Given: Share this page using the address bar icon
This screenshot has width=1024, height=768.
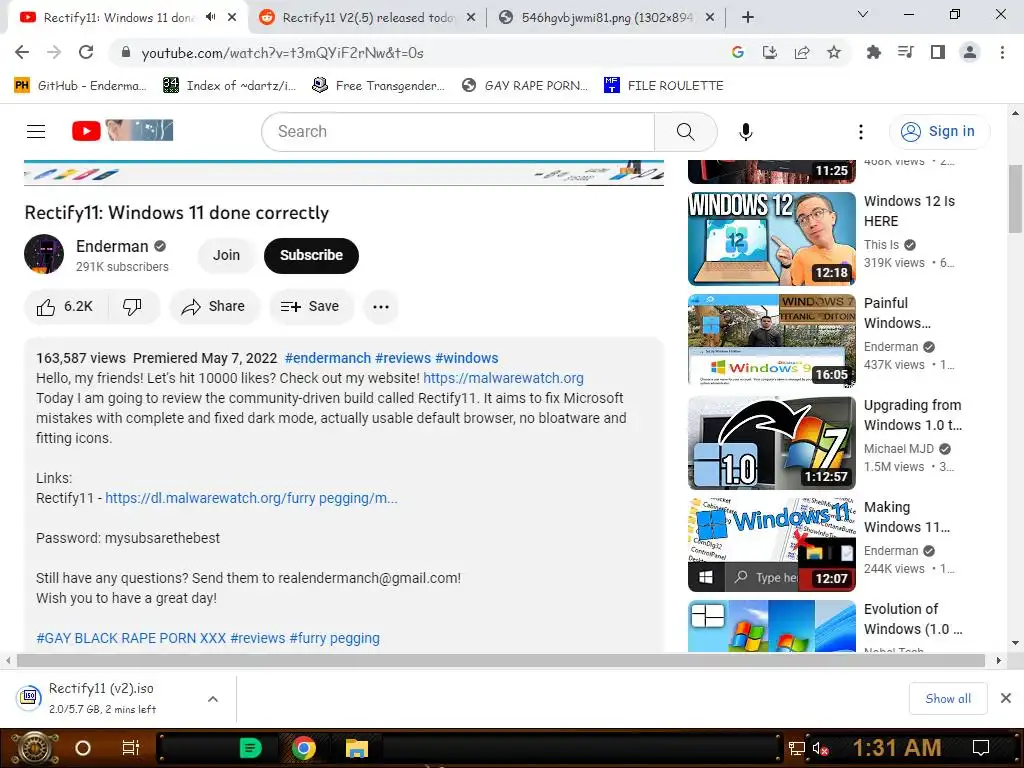Looking at the screenshot, I should [x=802, y=52].
